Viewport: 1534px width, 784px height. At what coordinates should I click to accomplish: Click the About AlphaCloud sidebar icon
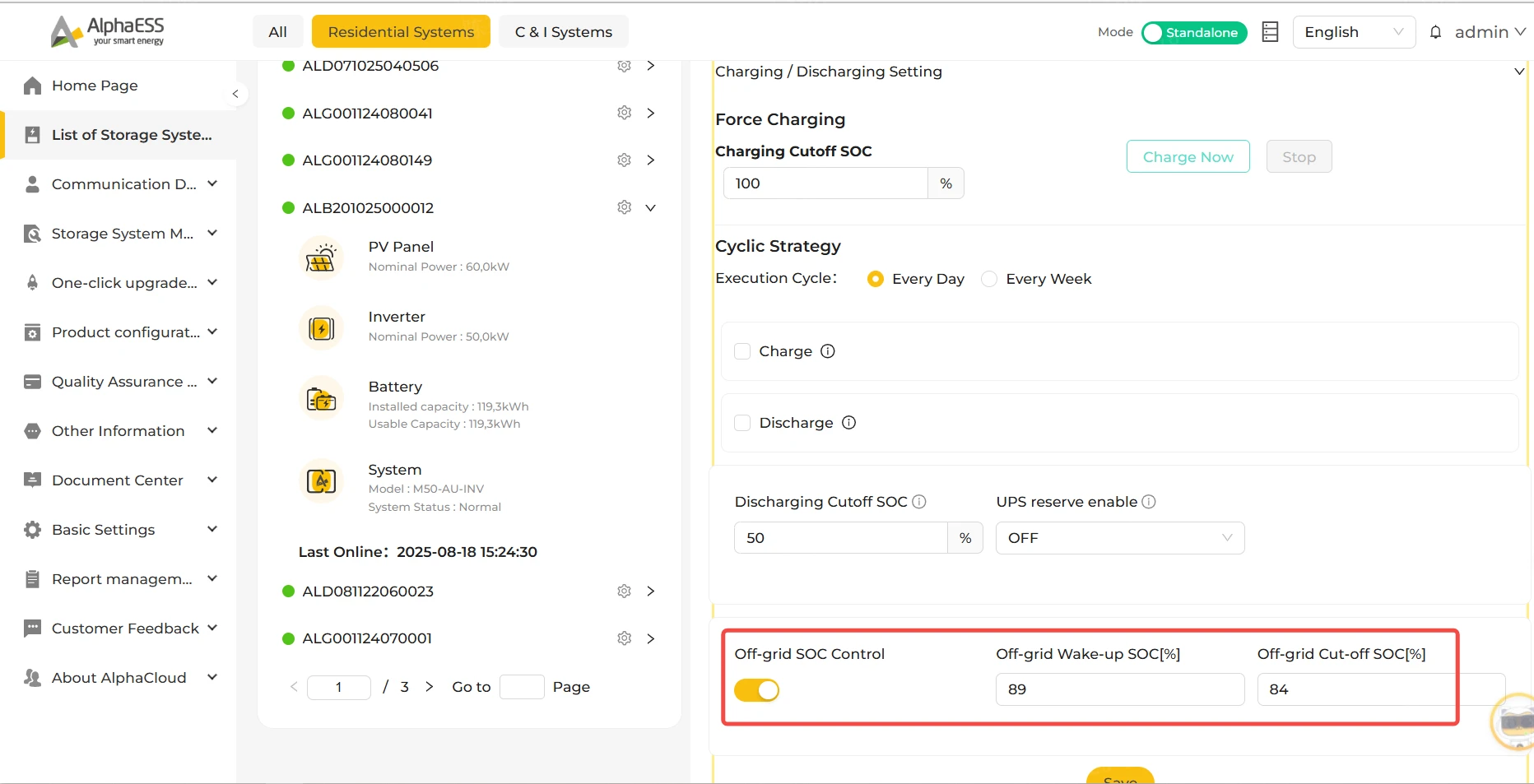click(32, 678)
